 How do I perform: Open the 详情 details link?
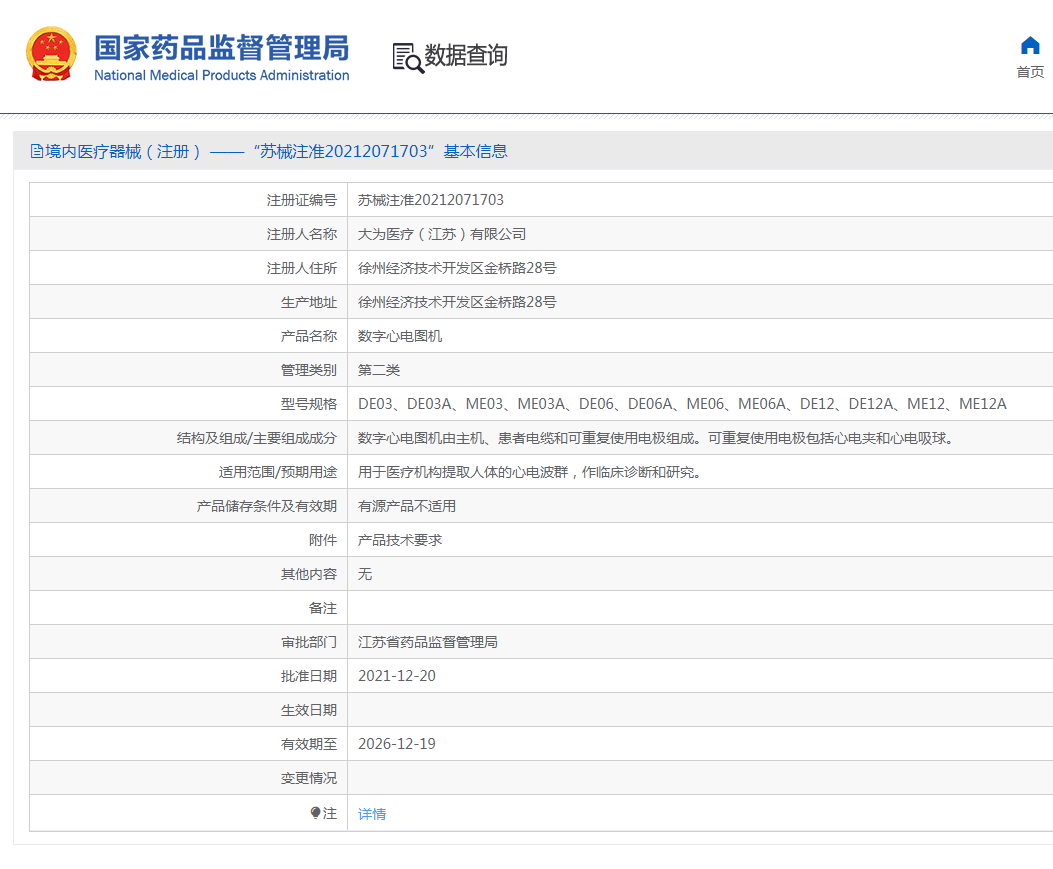coord(372,814)
